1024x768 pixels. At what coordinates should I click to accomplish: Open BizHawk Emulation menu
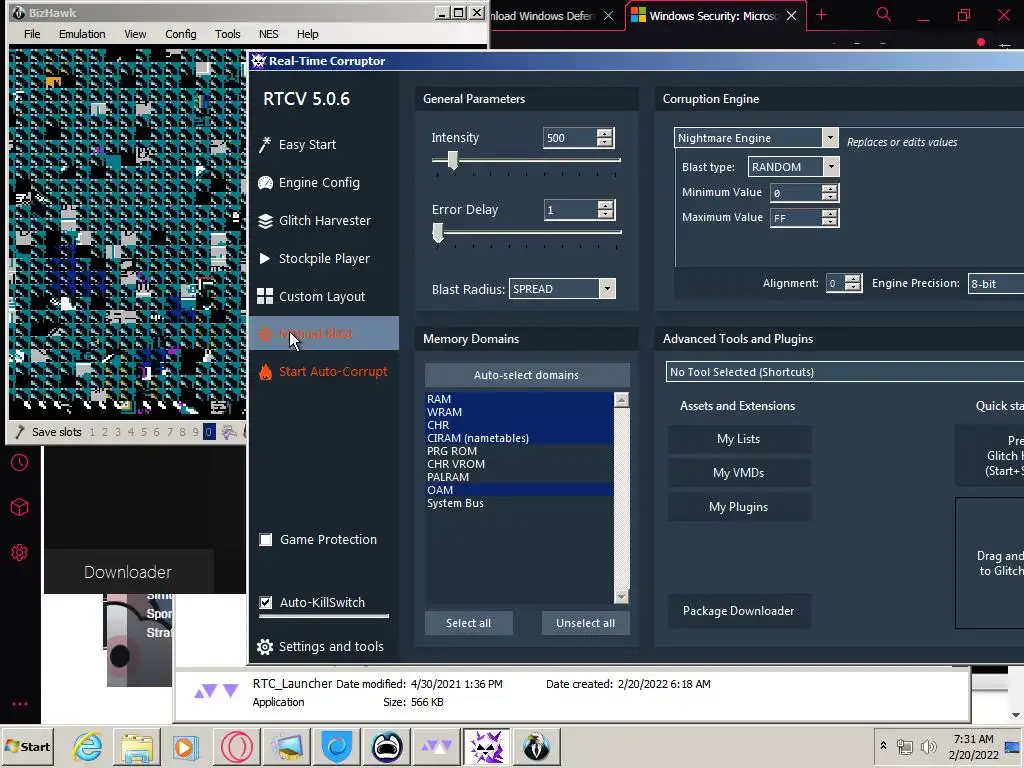[82, 34]
